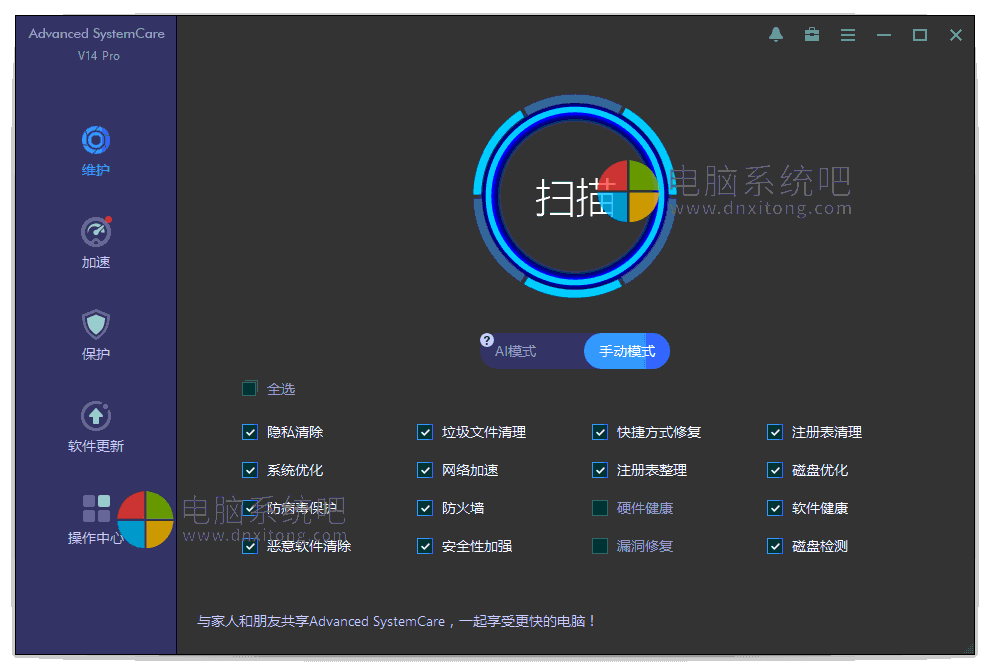
Task: Open the hamburger options menu
Action: point(848,35)
